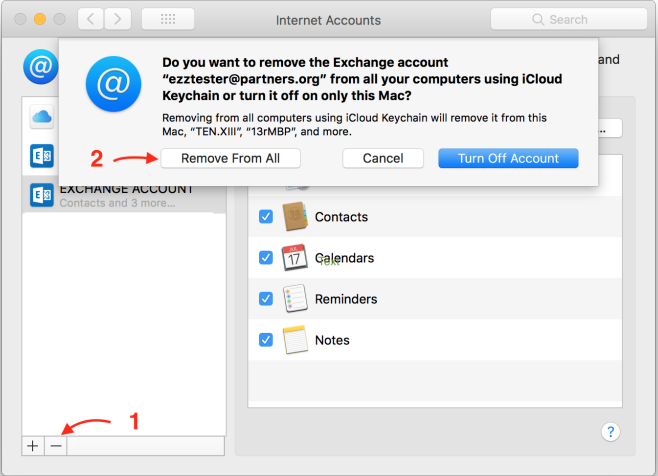Screen dimensions: 658x476
Task: Open help with the question mark button
Action: click(611, 432)
